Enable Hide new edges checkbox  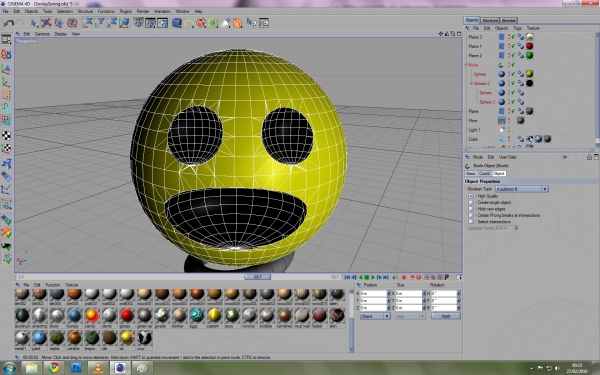pyautogui.click(x=471, y=209)
